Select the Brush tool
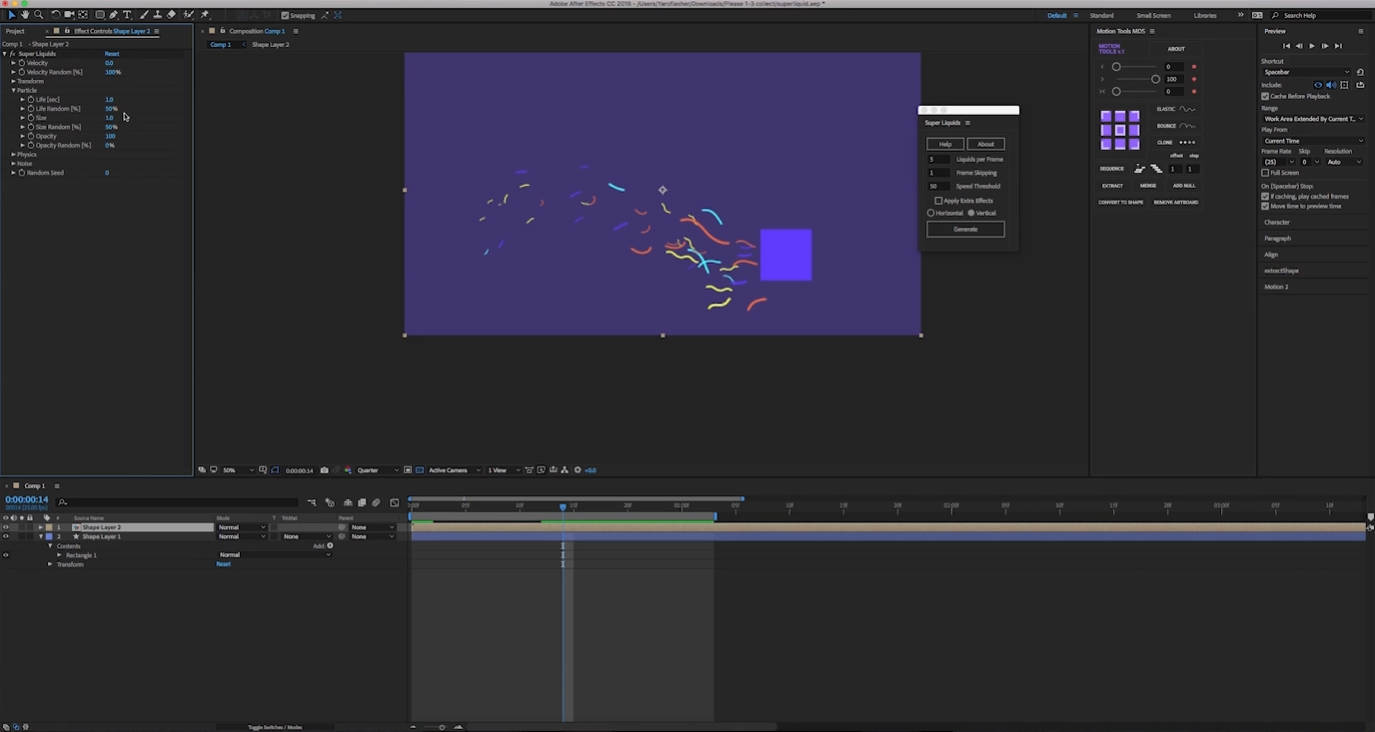Viewport: 1375px width, 732px height. pos(143,15)
